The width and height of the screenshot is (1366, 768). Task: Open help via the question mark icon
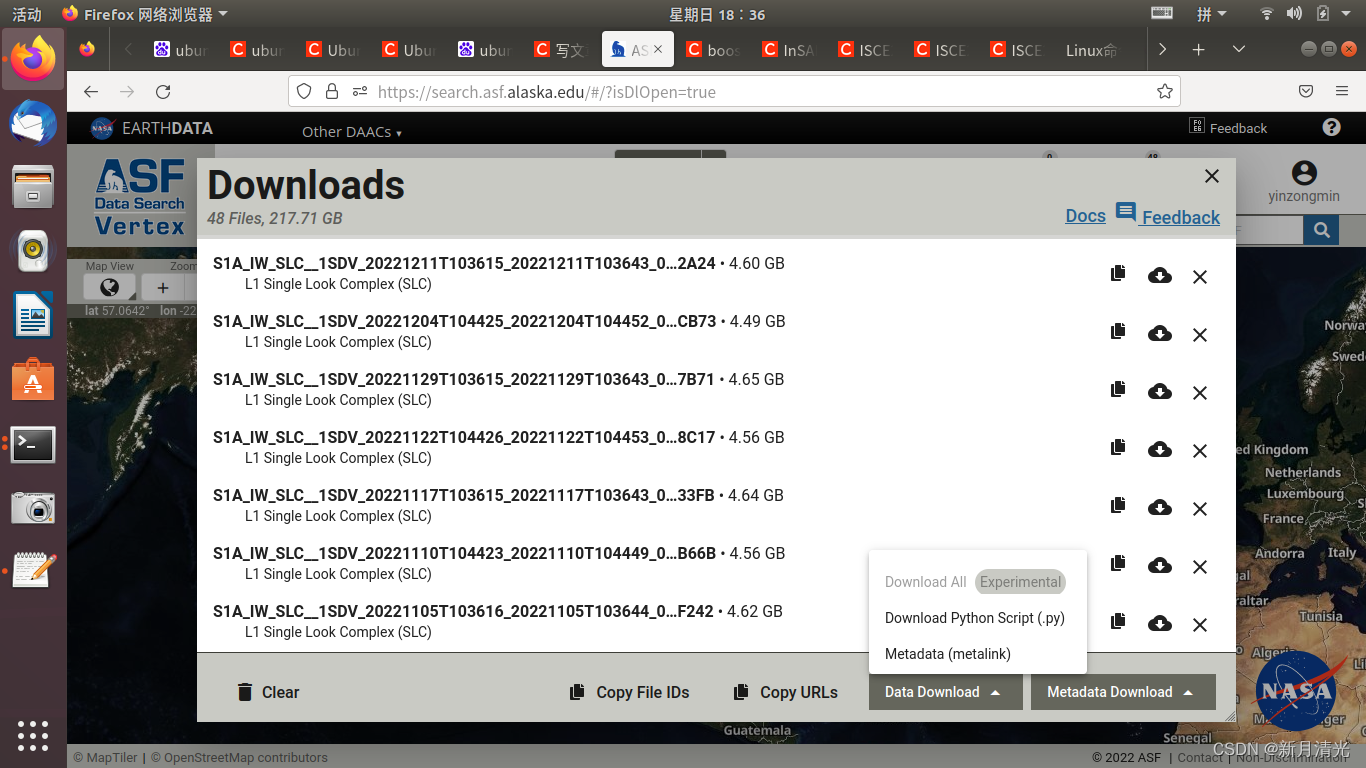(x=1330, y=127)
